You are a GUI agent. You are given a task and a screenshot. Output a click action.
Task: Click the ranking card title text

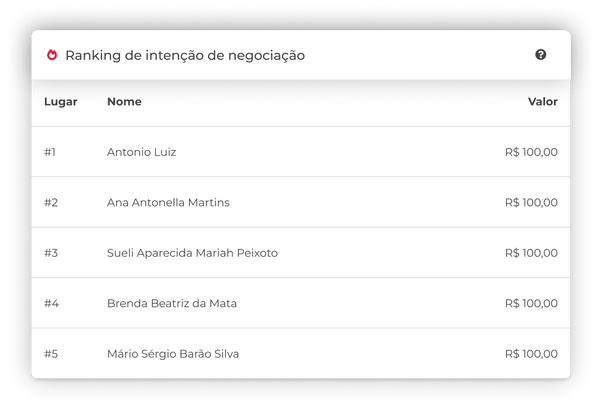click(185, 56)
